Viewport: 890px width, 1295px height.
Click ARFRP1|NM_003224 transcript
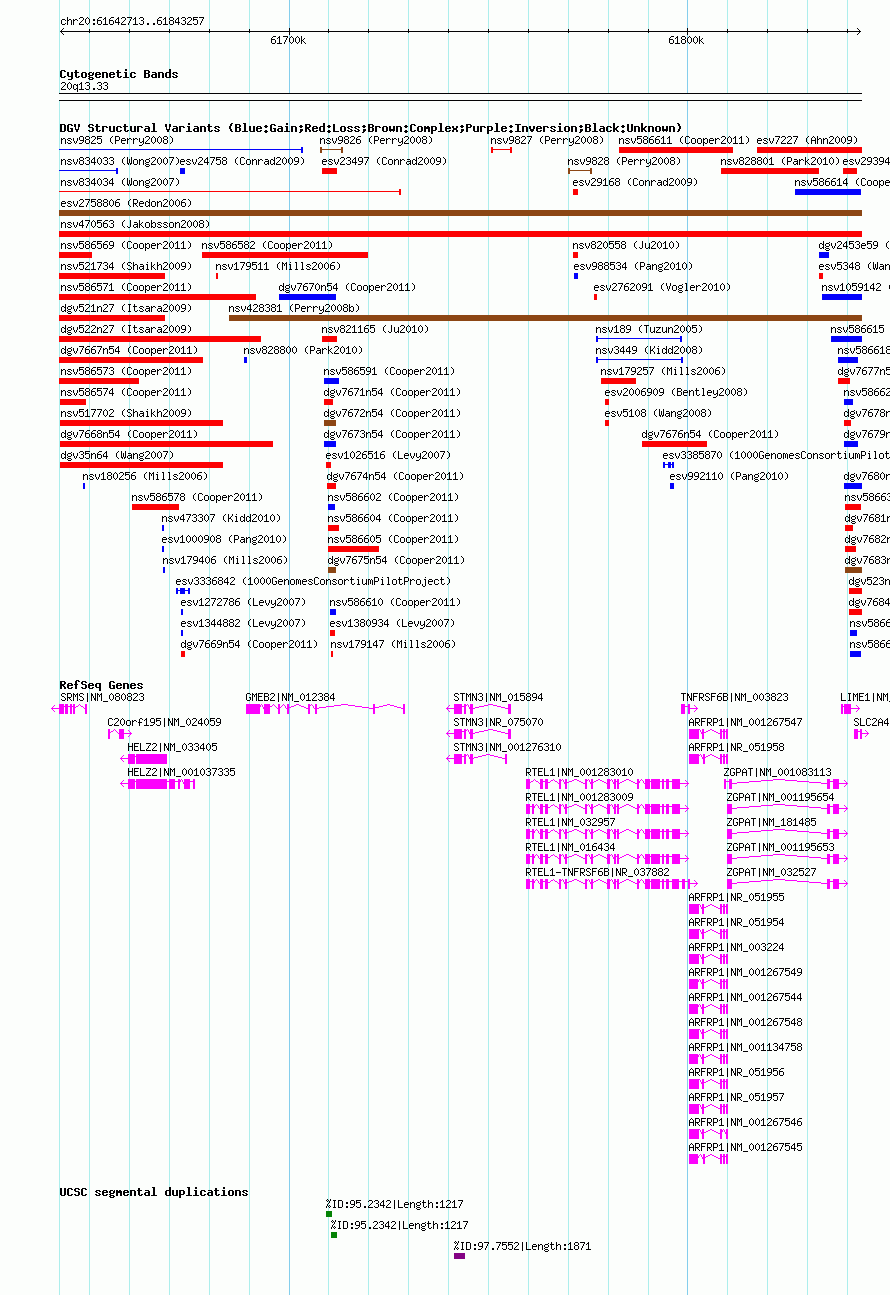[x=708, y=958]
